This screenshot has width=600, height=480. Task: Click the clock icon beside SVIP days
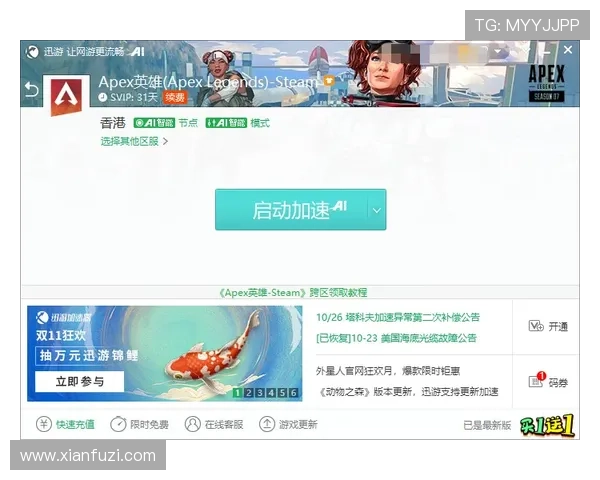point(103,97)
